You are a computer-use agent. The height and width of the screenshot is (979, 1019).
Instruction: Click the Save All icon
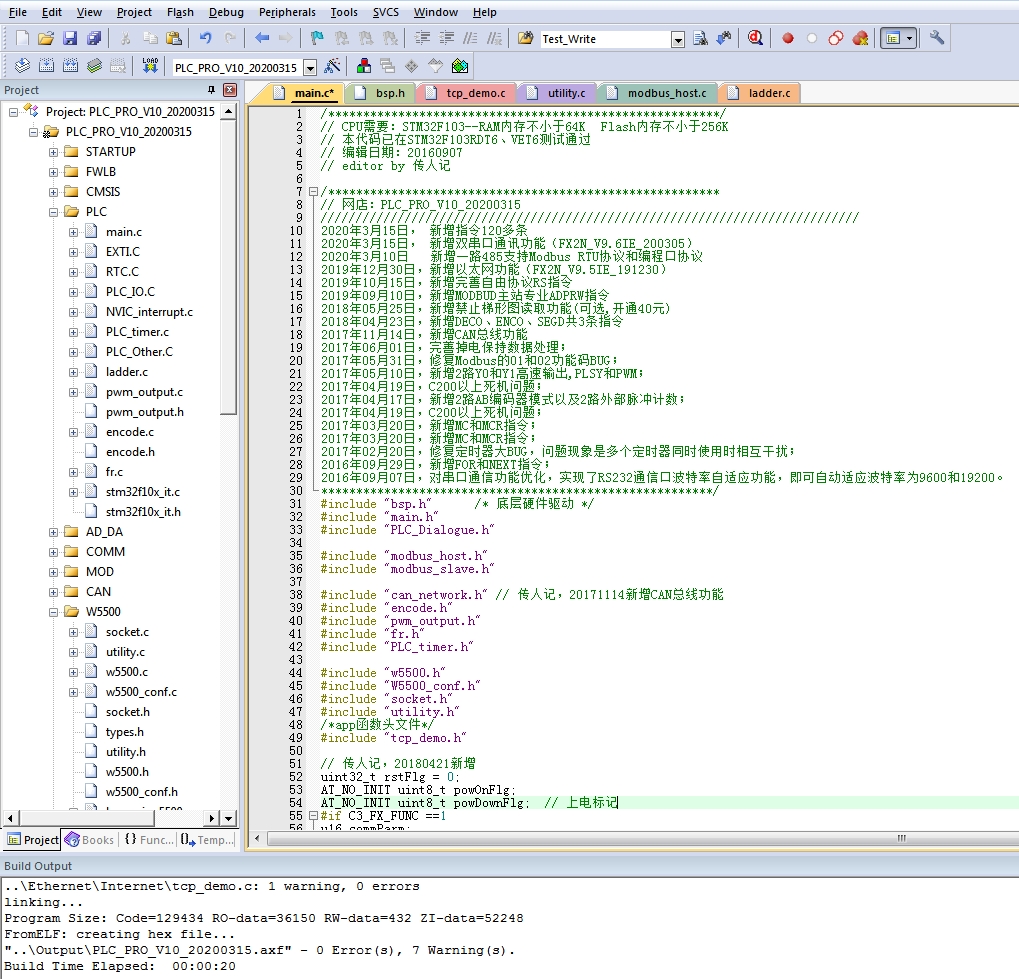(x=94, y=38)
